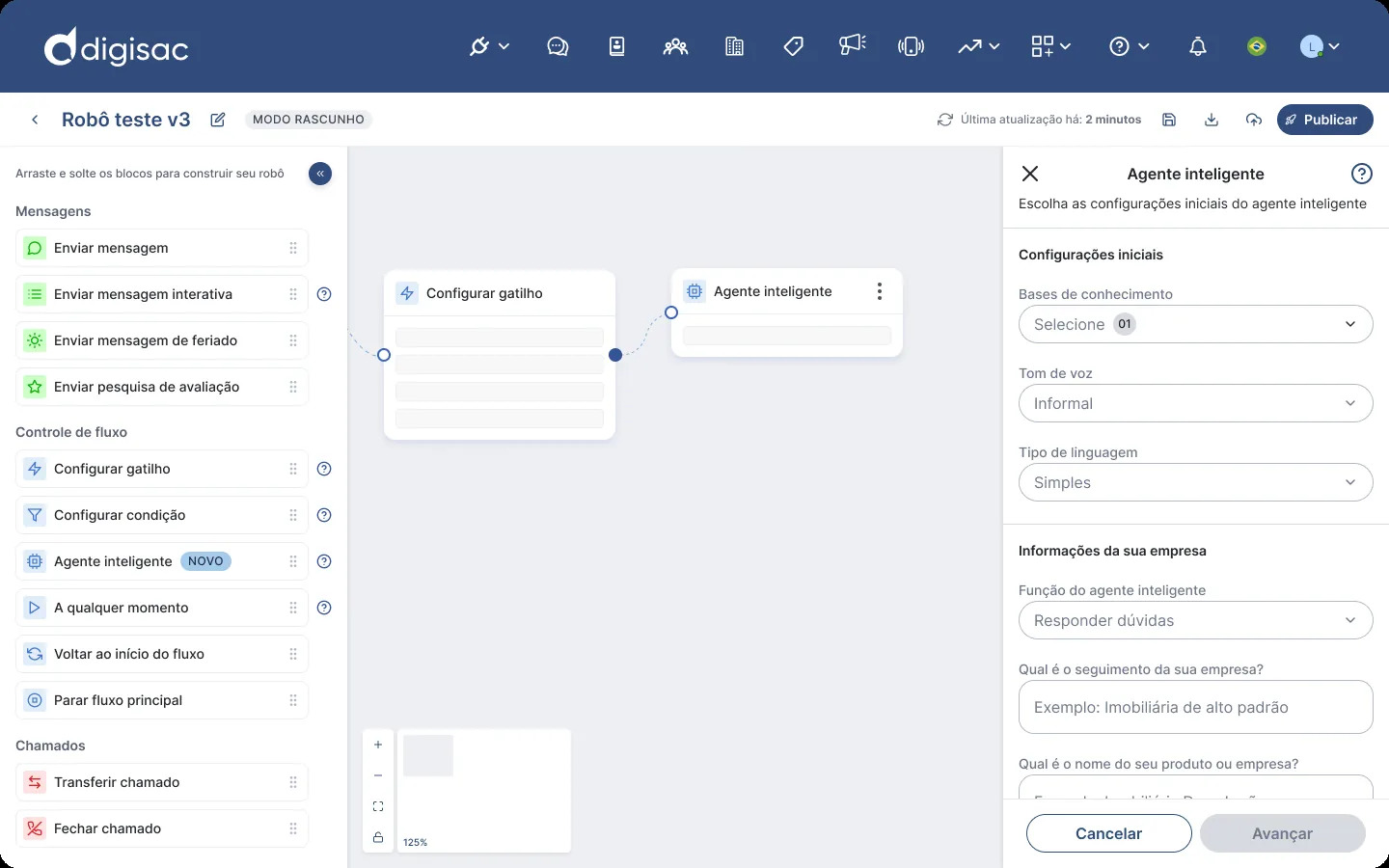Image resolution: width=1389 pixels, height=868 pixels.
Task: Edit the robot name with the pencil icon
Action: point(218,120)
